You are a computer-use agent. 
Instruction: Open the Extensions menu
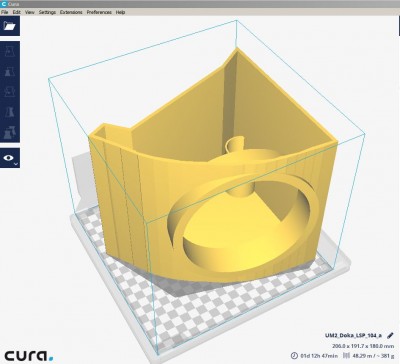(x=71, y=12)
